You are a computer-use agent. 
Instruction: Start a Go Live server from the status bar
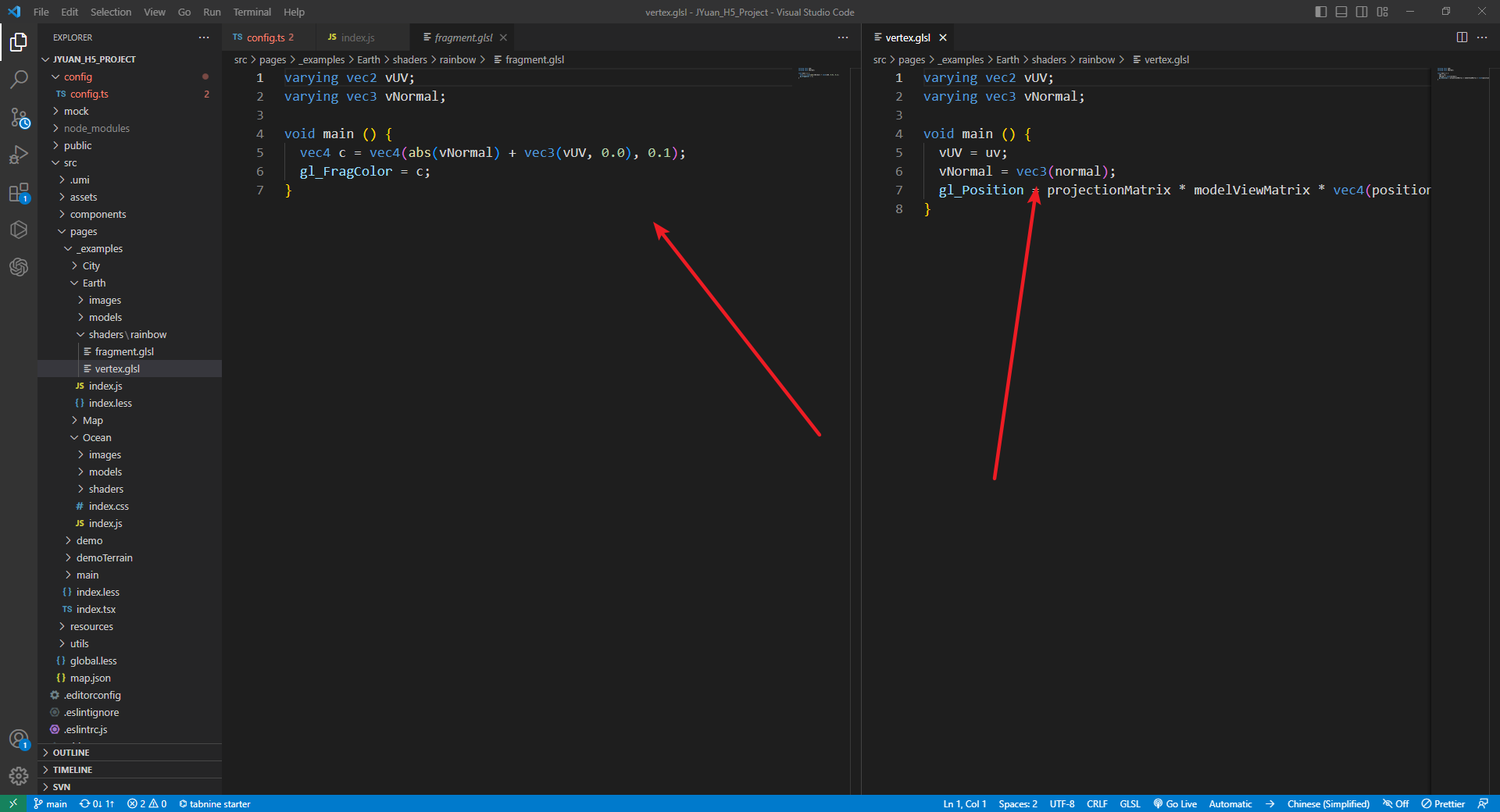(x=1174, y=803)
